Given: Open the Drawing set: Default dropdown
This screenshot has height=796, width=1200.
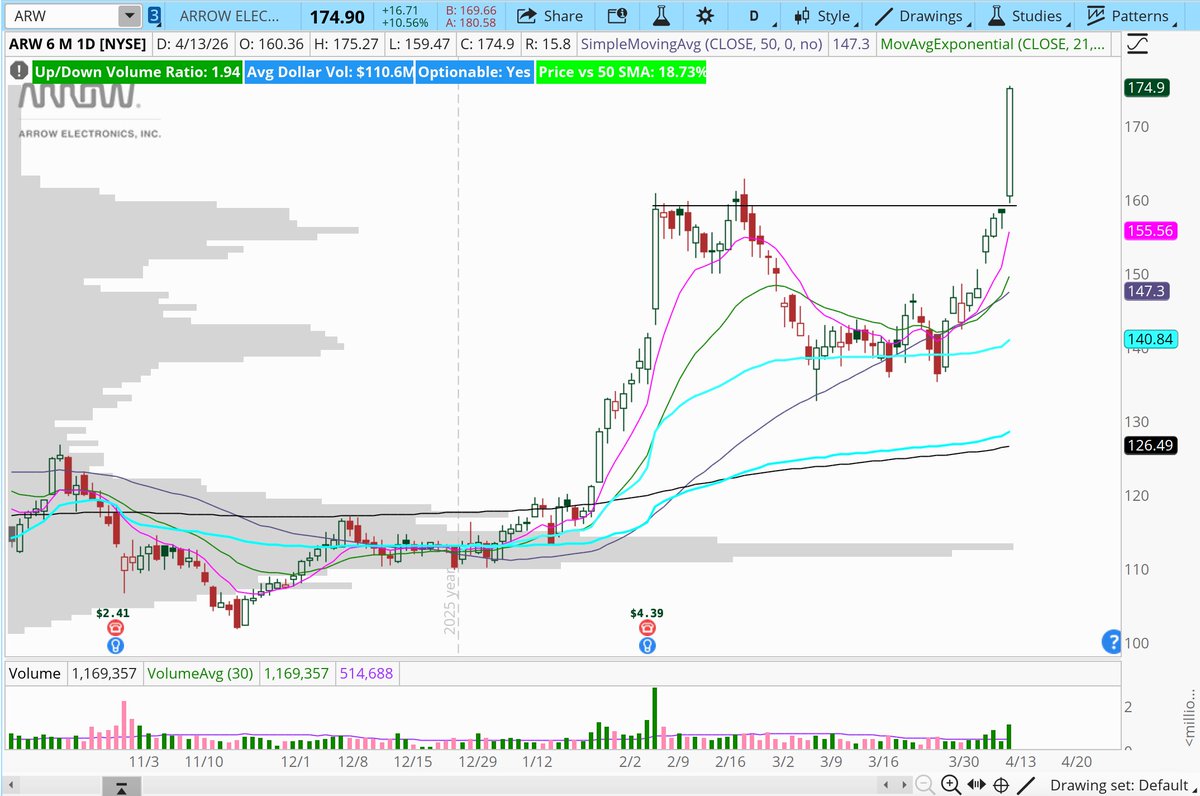Looking at the screenshot, I should click(1125, 786).
